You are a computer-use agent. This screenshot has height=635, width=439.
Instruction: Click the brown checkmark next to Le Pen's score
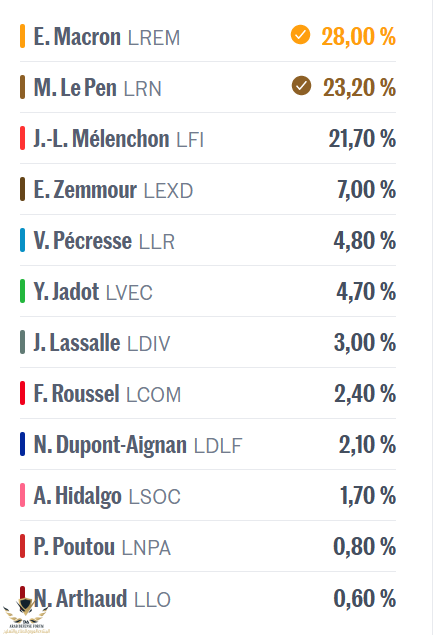(301, 86)
